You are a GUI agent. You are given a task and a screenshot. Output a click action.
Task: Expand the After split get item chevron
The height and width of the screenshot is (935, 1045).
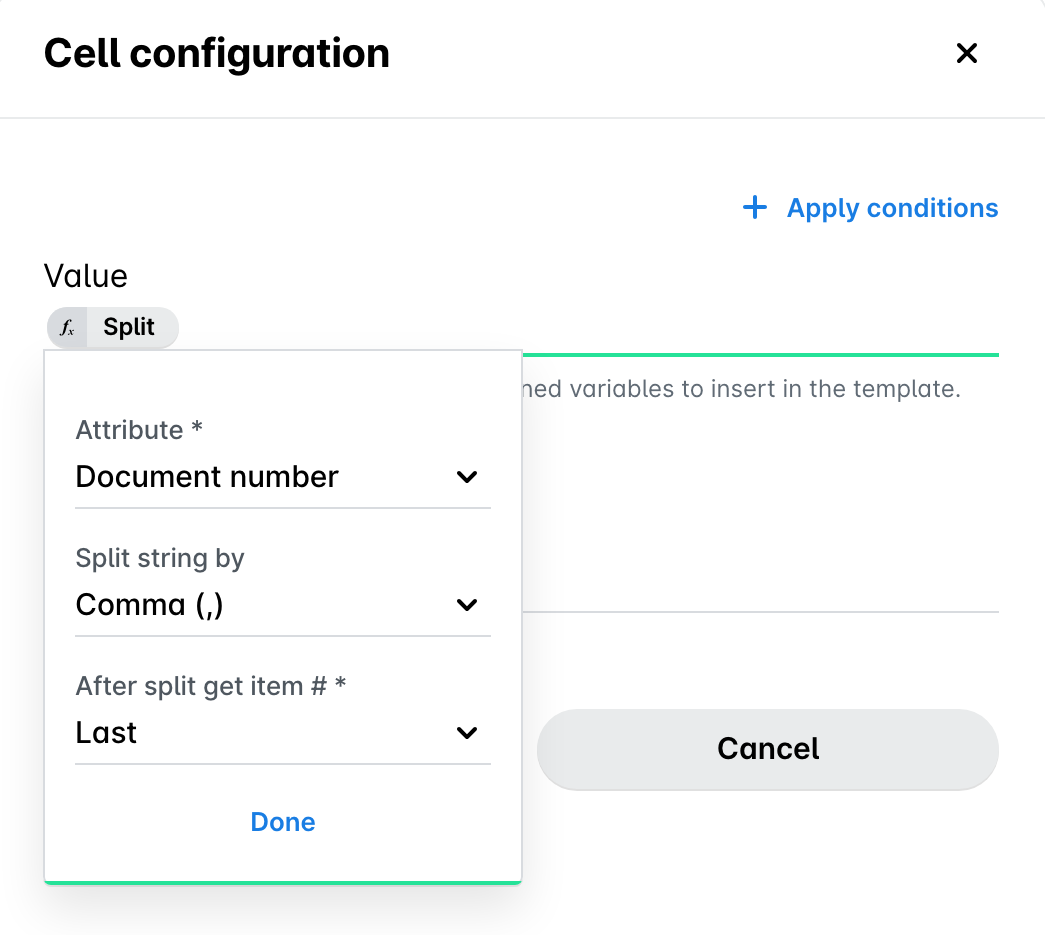467,732
